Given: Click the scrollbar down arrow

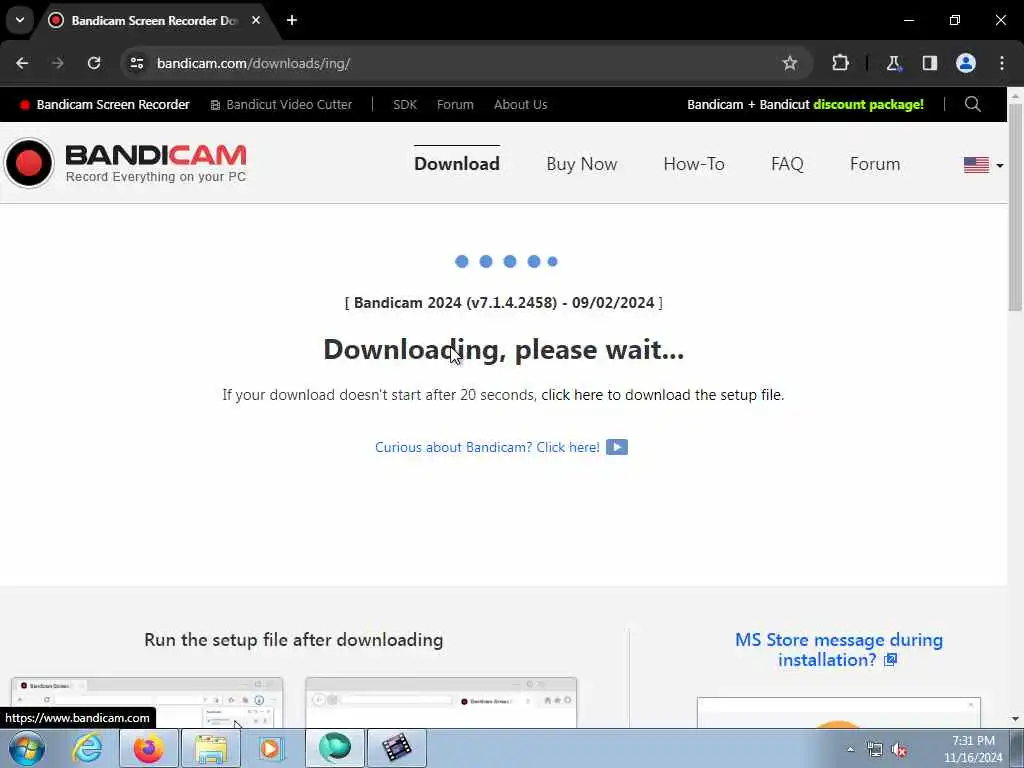Looking at the screenshot, I should pos(1016,719).
